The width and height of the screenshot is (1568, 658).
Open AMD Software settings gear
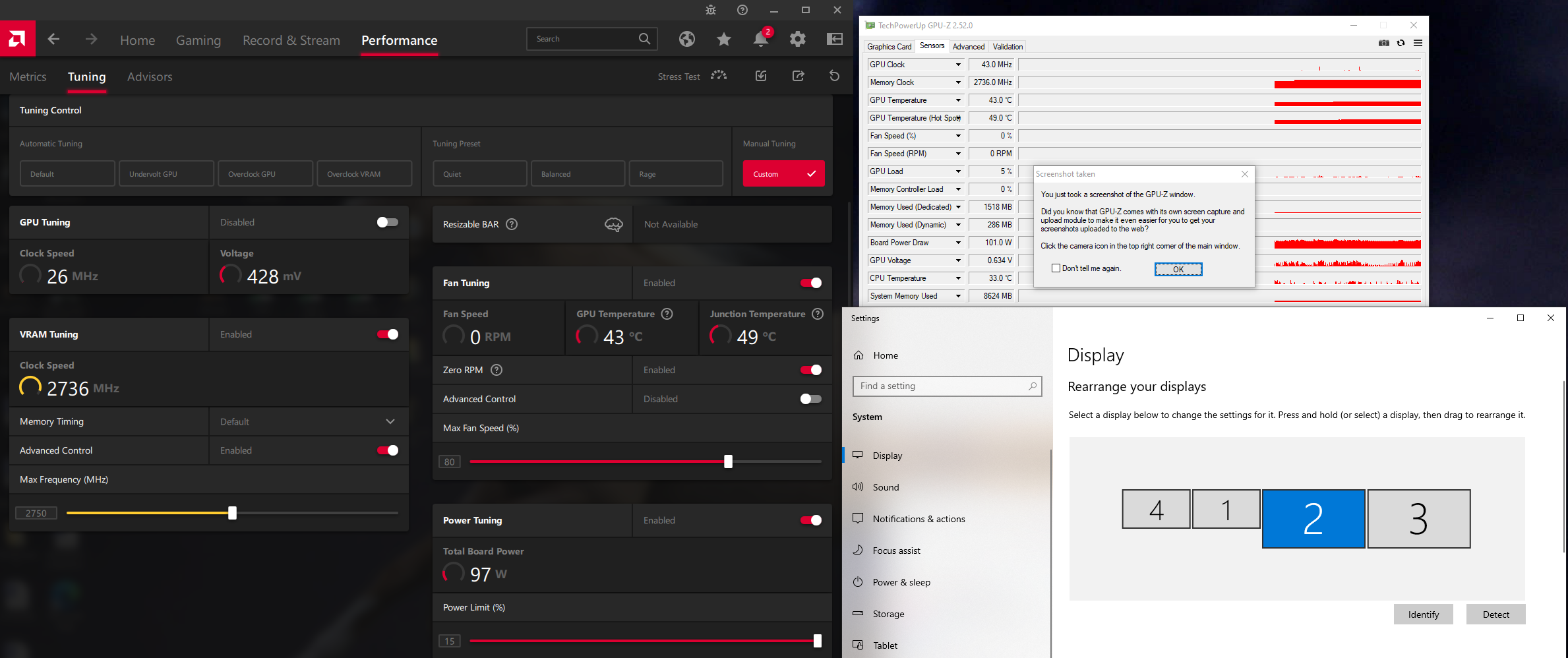[x=798, y=40]
